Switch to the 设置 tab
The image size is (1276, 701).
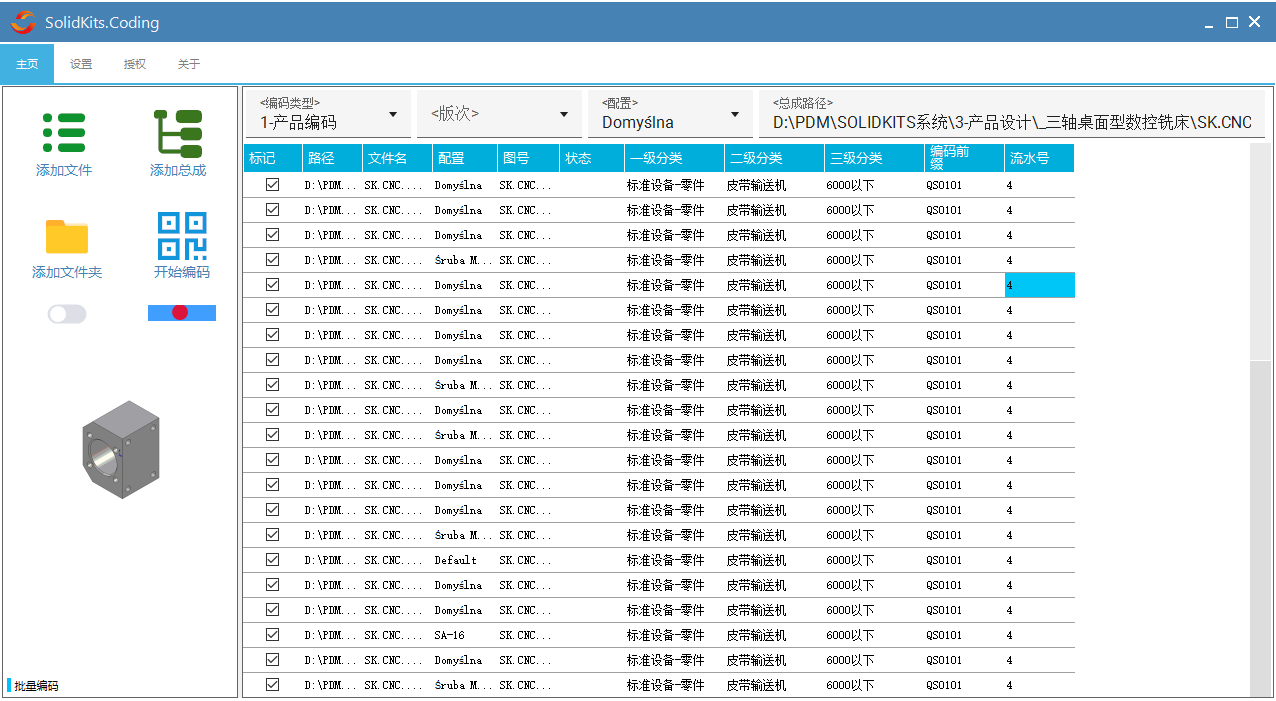[x=81, y=64]
